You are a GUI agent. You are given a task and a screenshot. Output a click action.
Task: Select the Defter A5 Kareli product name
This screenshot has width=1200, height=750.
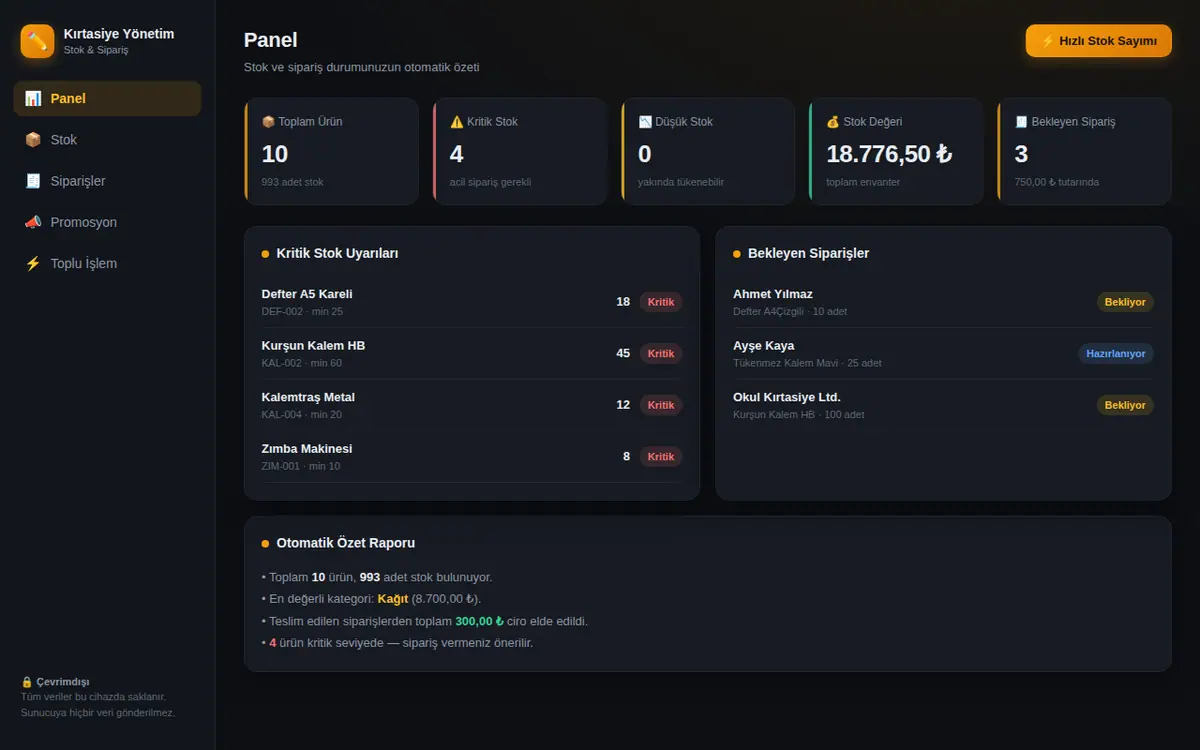click(x=307, y=294)
